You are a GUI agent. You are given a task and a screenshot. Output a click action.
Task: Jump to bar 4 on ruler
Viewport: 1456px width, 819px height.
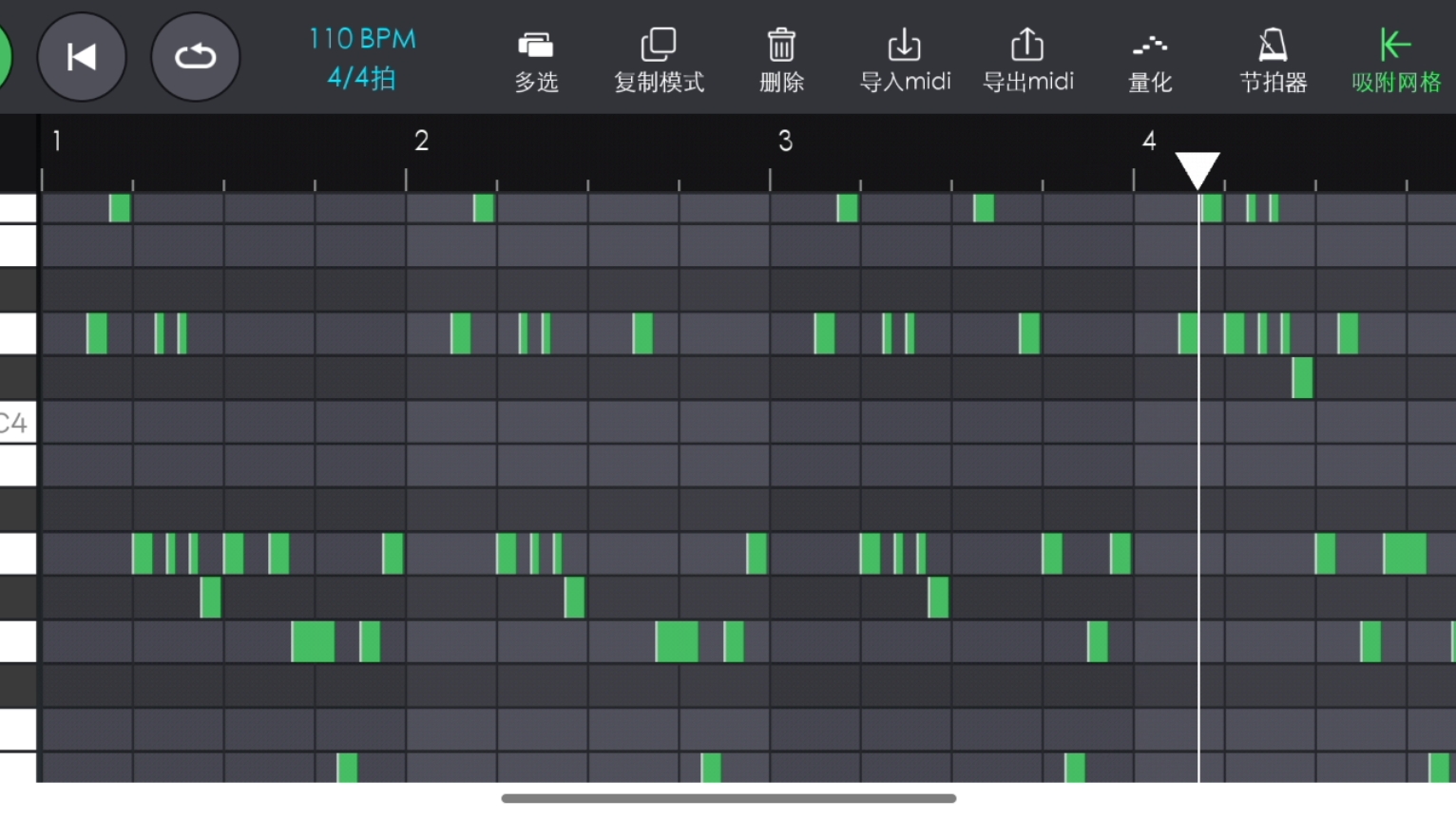pyautogui.click(x=1149, y=142)
